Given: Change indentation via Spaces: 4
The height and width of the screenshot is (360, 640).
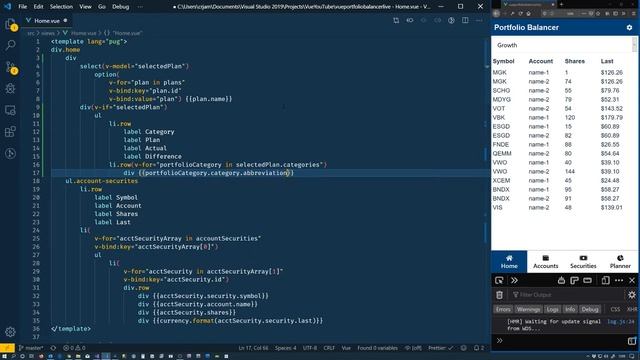Looking at the screenshot, I should (x=285, y=348).
